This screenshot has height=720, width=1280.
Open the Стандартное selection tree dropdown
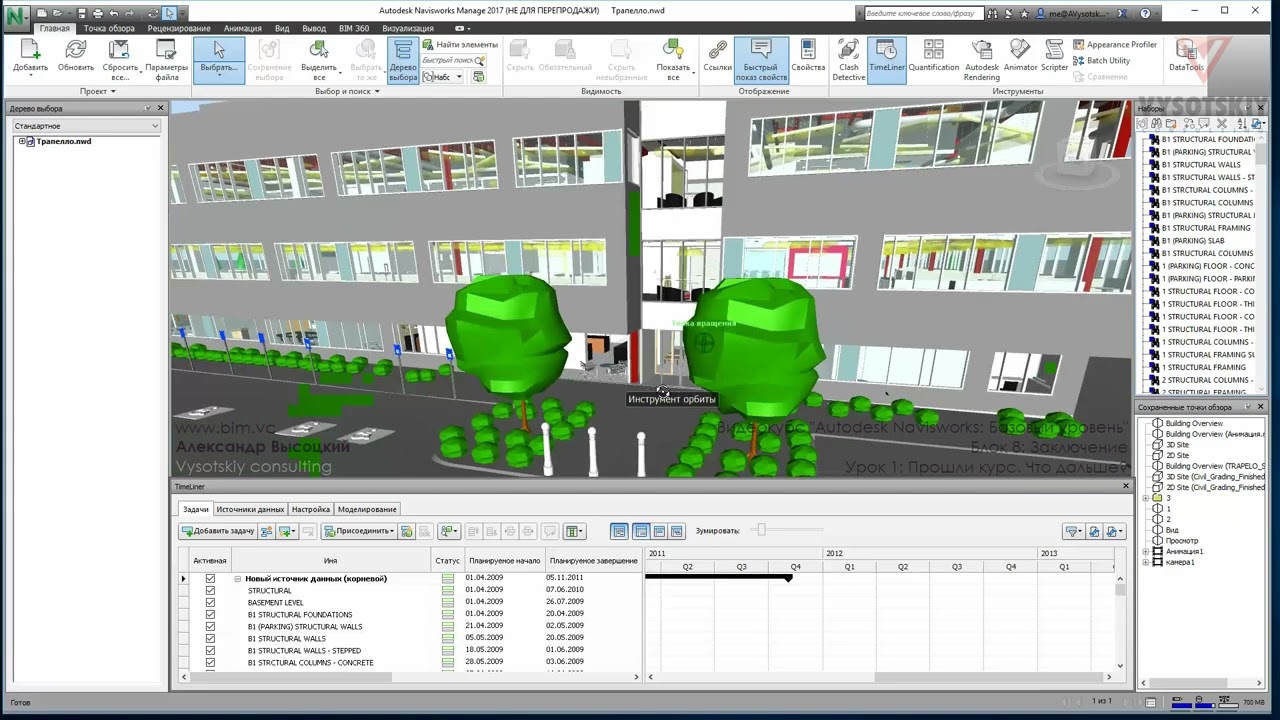tap(86, 126)
